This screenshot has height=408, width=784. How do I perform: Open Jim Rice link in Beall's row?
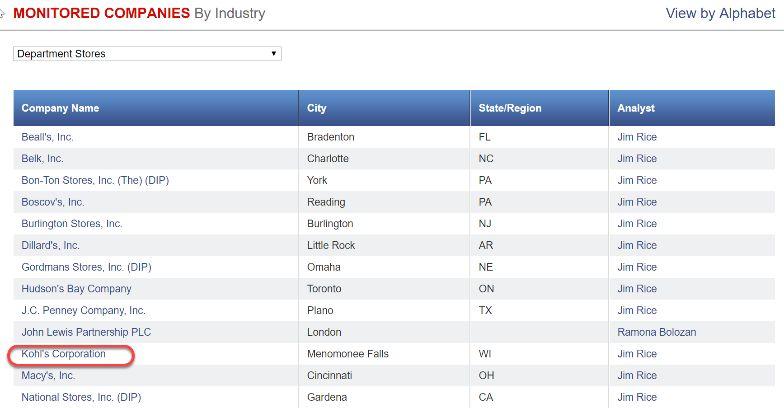coord(637,137)
